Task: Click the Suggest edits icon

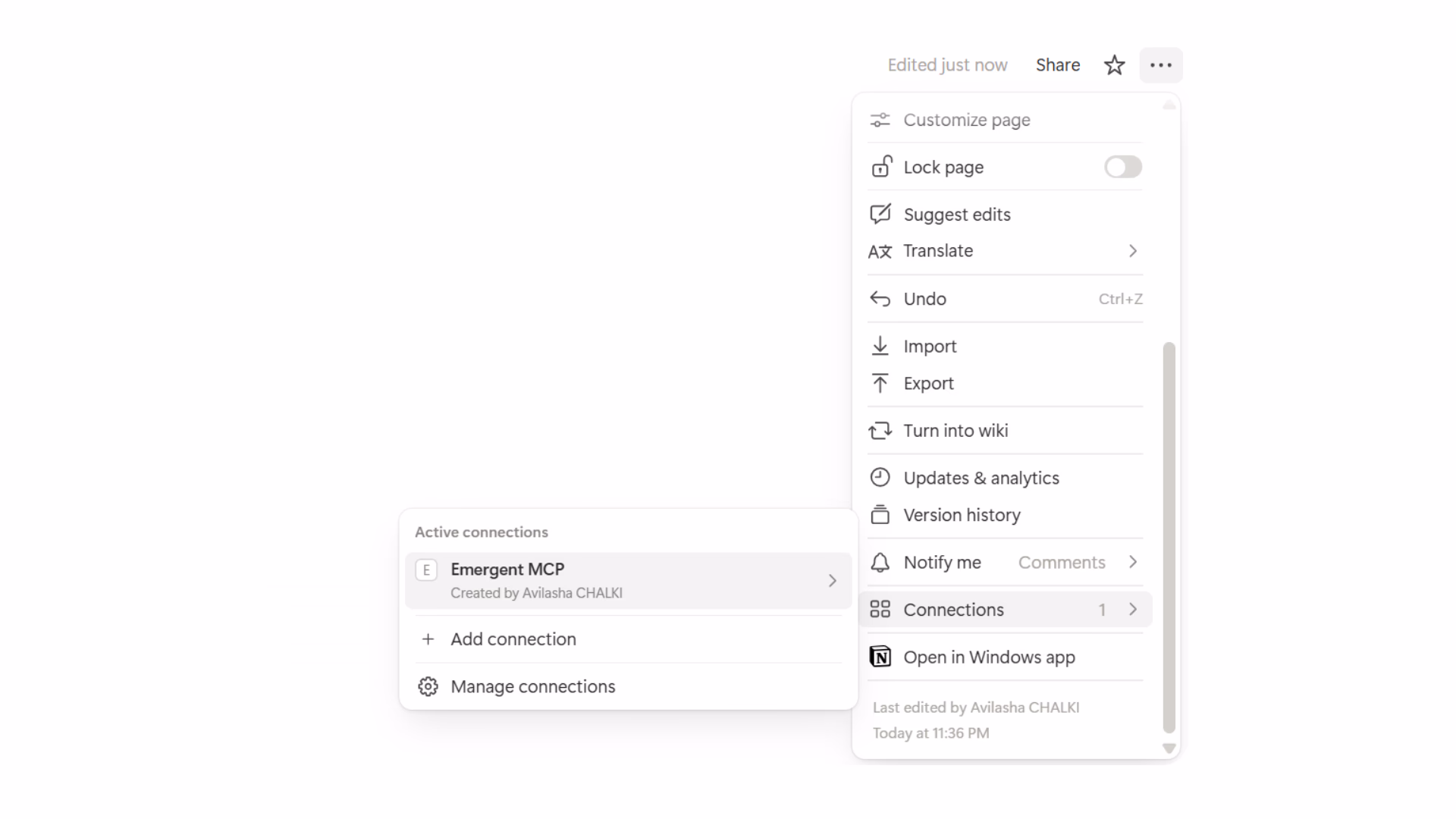Action: 880,214
